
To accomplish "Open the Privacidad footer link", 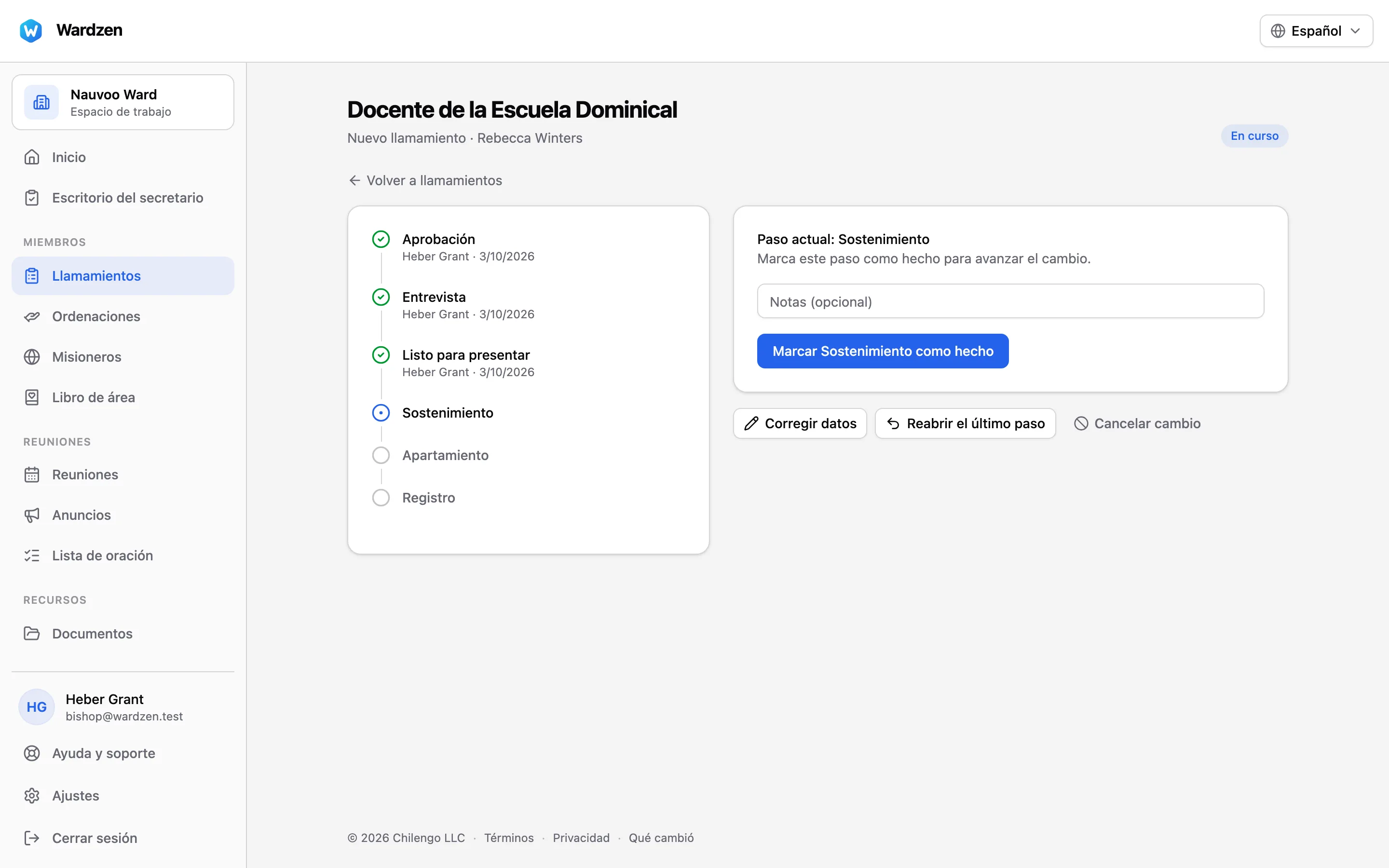I will pos(582,838).
